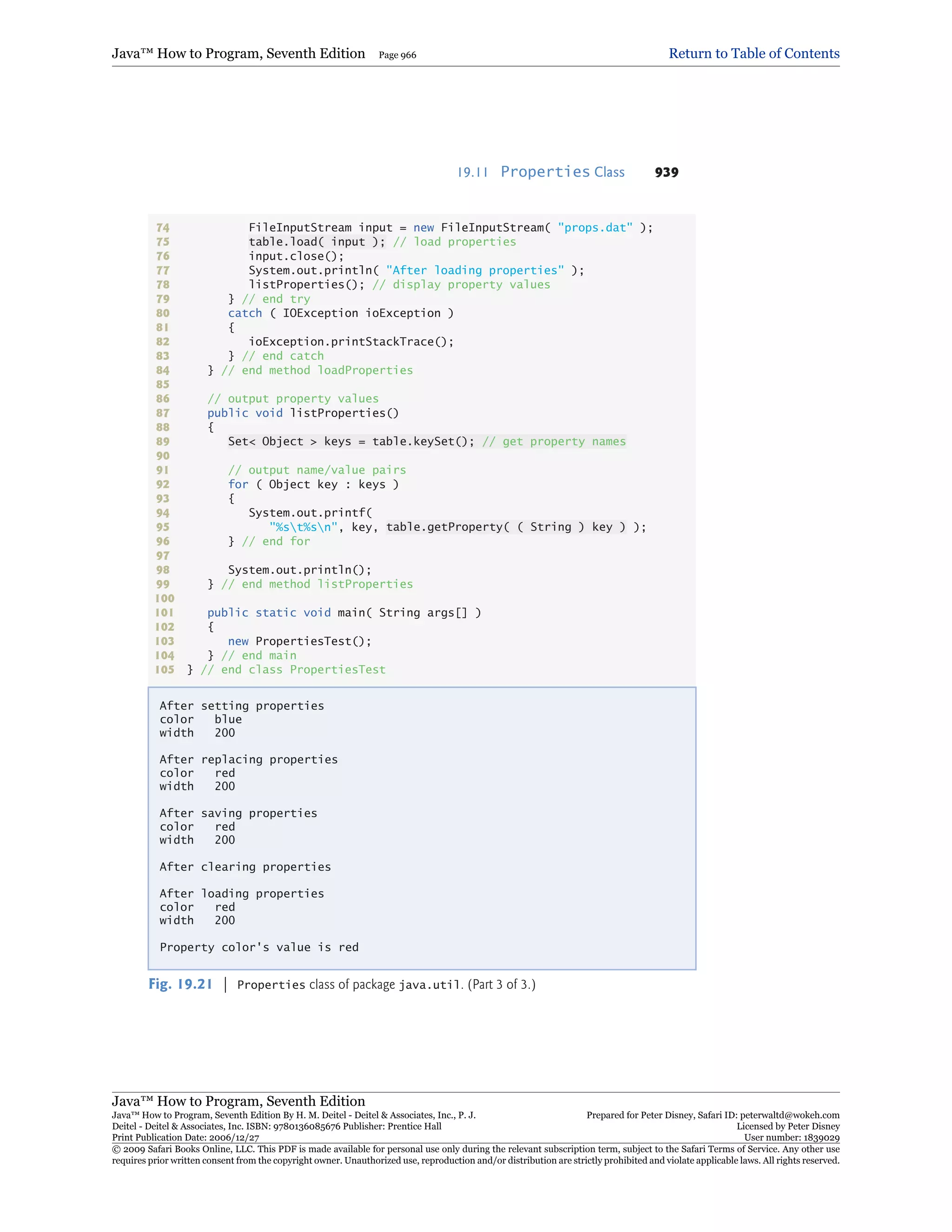Click the output line Property color's value is red

click(259, 947)
